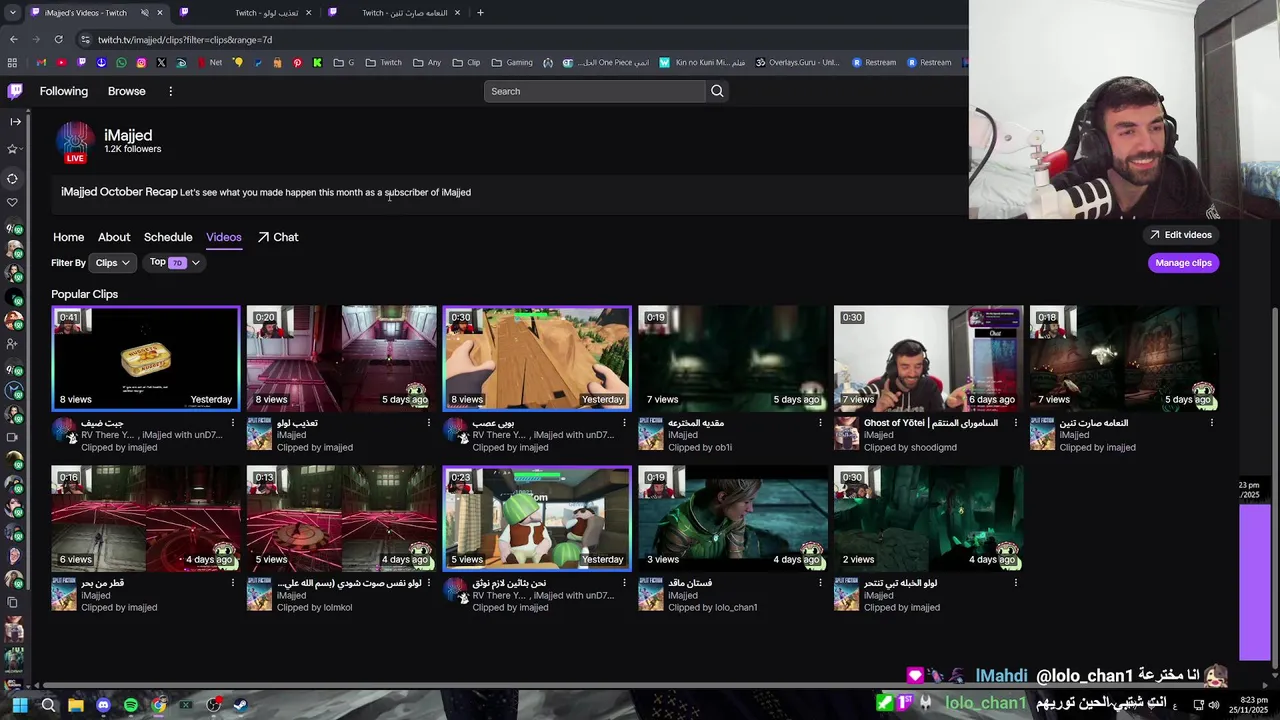Open the YouTube bookmark icon
The height and width of the screenshot is (720, 1280).
pyautogui.click(x=62, y=62)
